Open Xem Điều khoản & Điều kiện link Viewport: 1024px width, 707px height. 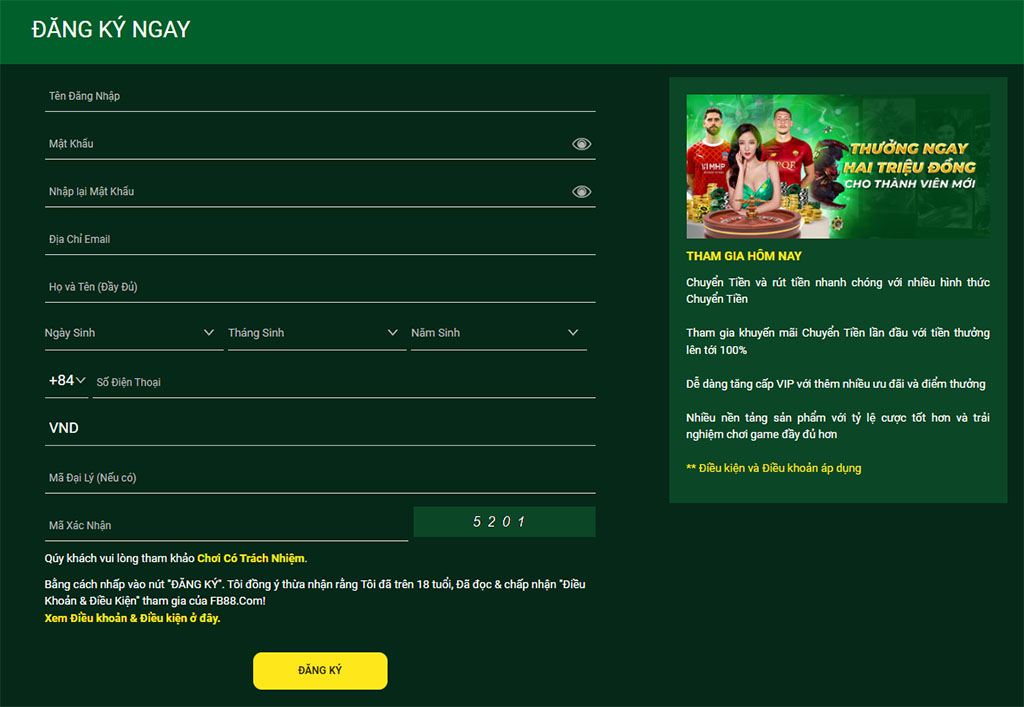pyautogui.click(x=132, y=618)
